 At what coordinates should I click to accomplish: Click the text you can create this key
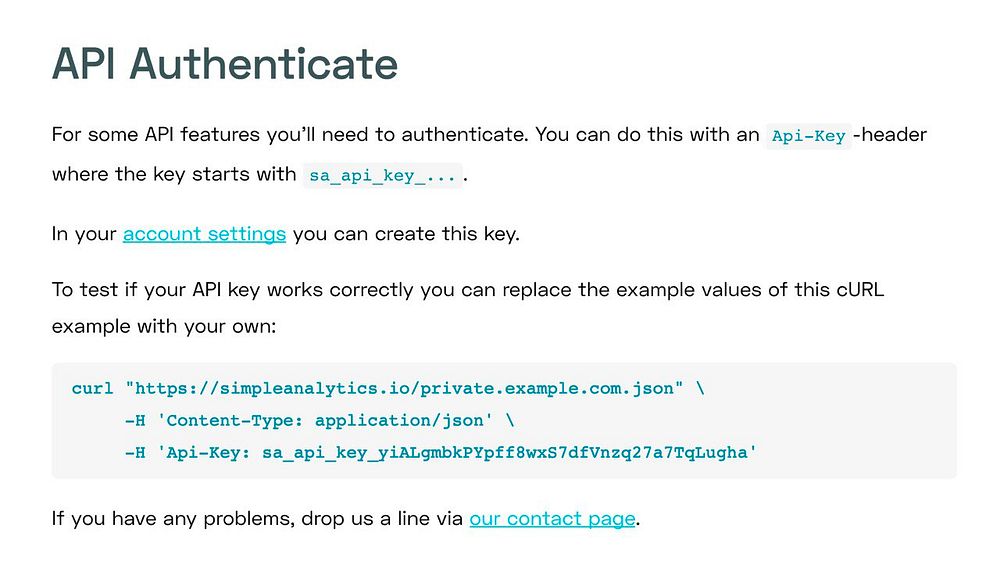click(x=406, y=234)
